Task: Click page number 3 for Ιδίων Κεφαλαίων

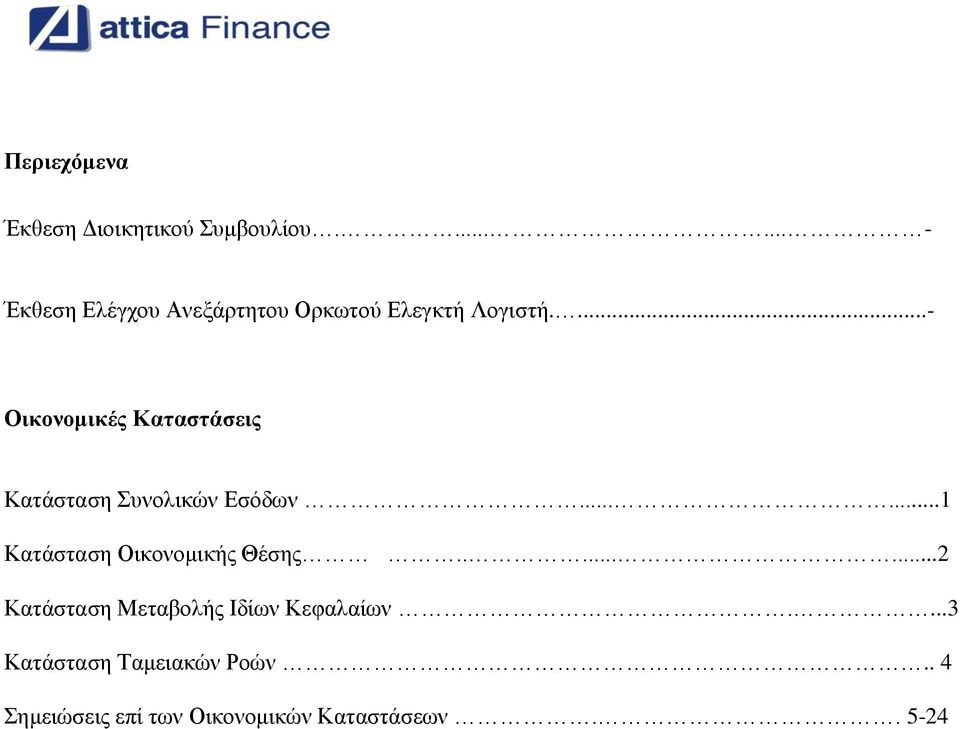Action: click(952, 608)
